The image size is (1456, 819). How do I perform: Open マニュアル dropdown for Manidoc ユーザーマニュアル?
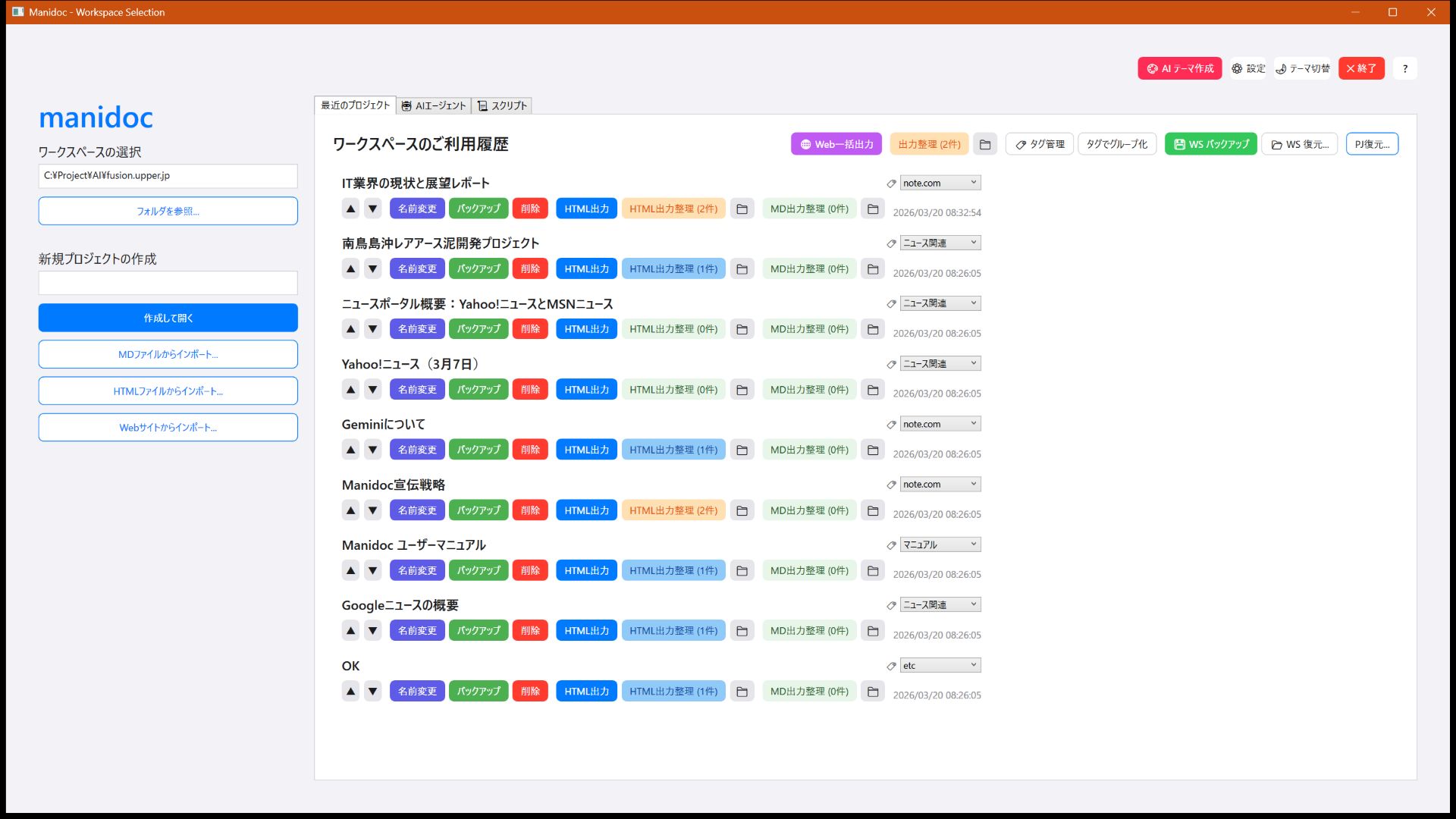tap(940, 544)
